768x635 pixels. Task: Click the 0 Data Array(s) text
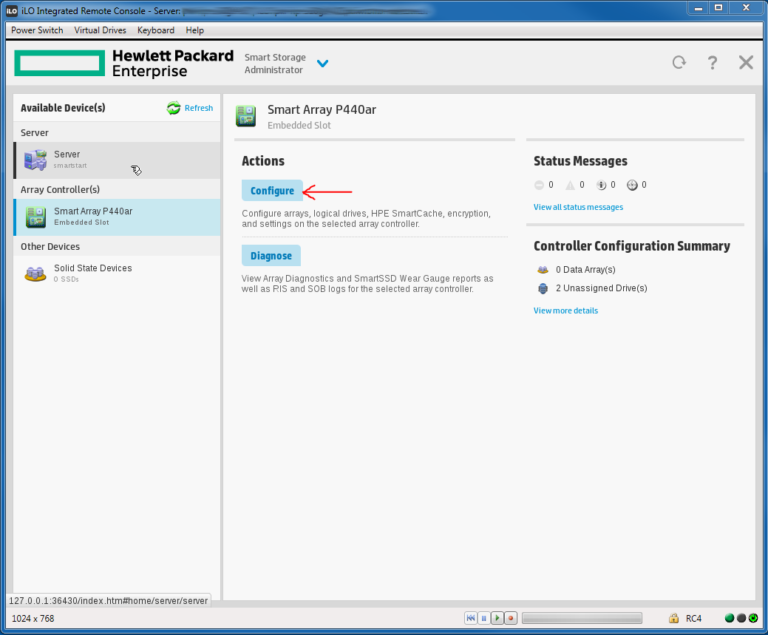tap(585, 269)
